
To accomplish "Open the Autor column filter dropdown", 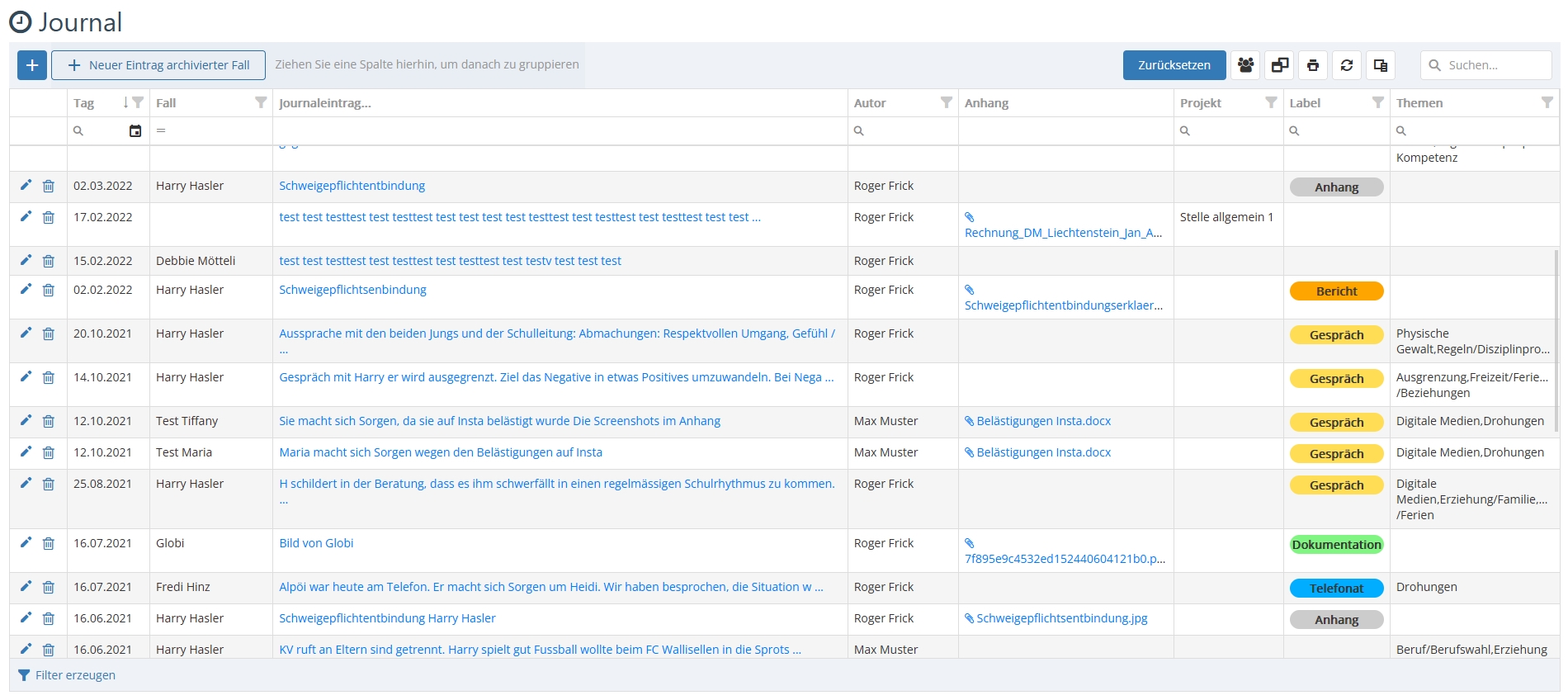I will click(947, 102).
